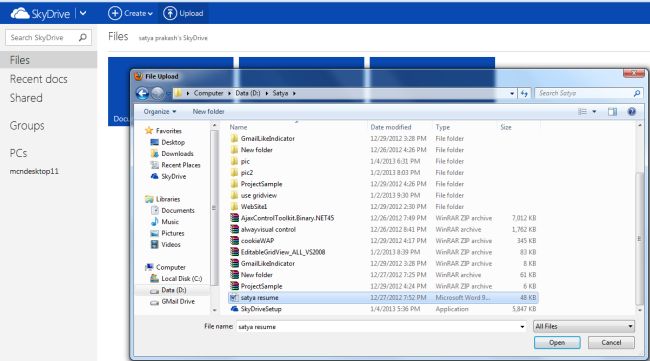650x361 pixels.
Task: Select EditableGridView_ALL_VS2008 archive icon
Action: point(235,252)
